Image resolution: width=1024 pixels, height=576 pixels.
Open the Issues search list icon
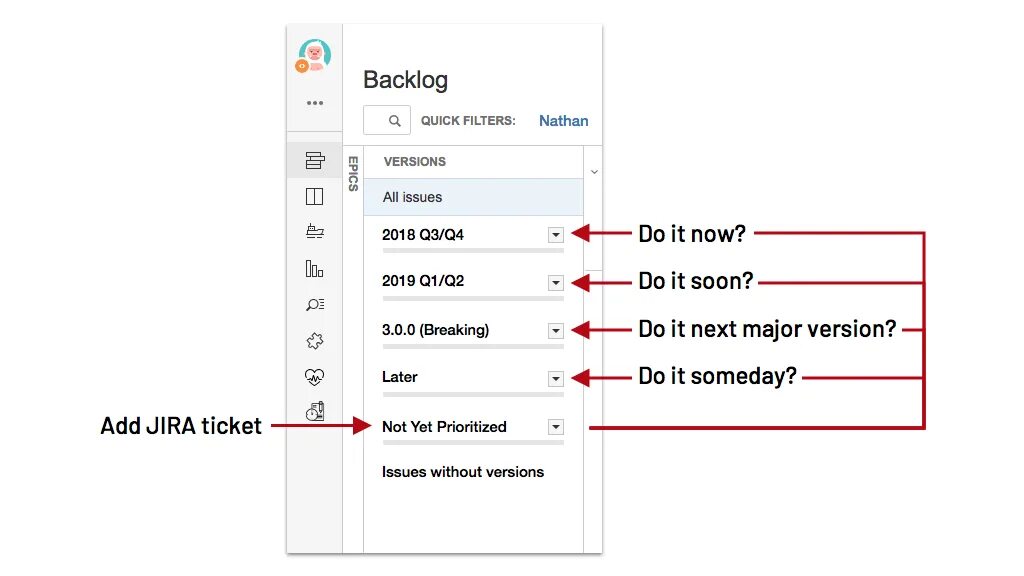point(315,304)
